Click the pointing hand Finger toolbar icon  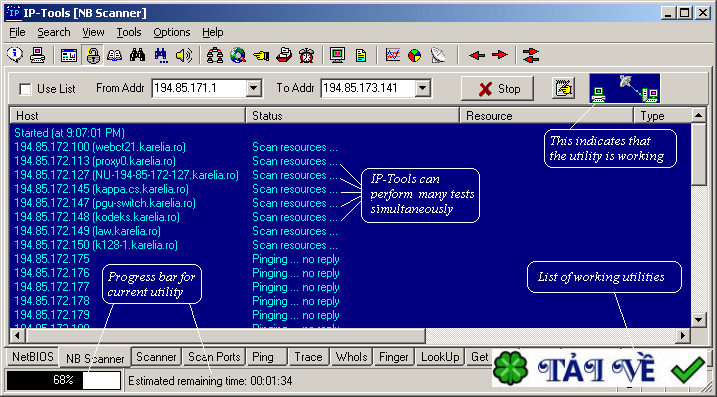coord(261,55)
